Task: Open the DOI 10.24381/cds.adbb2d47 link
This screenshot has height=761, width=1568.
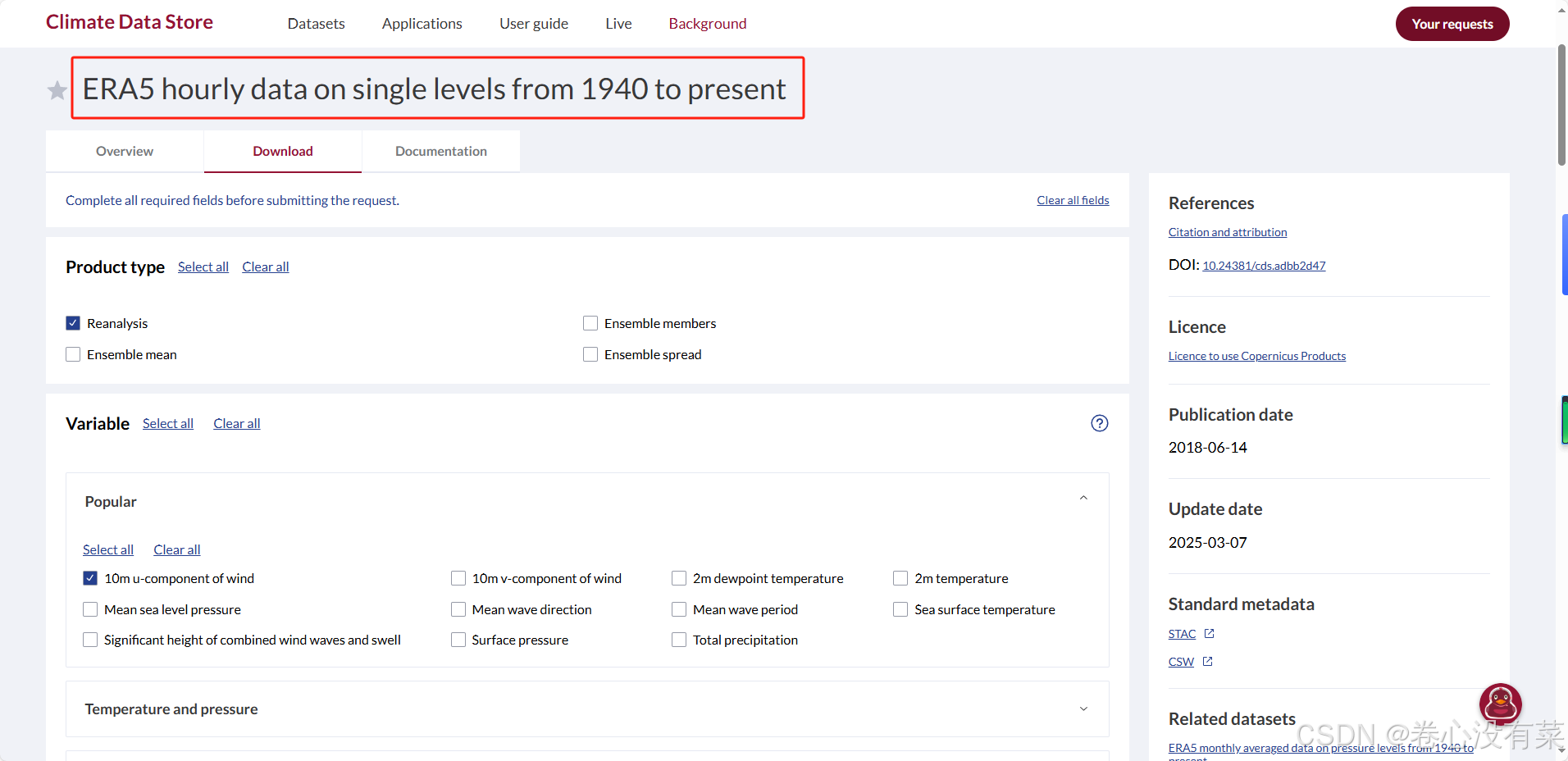Action: (x=1264, y=266)
